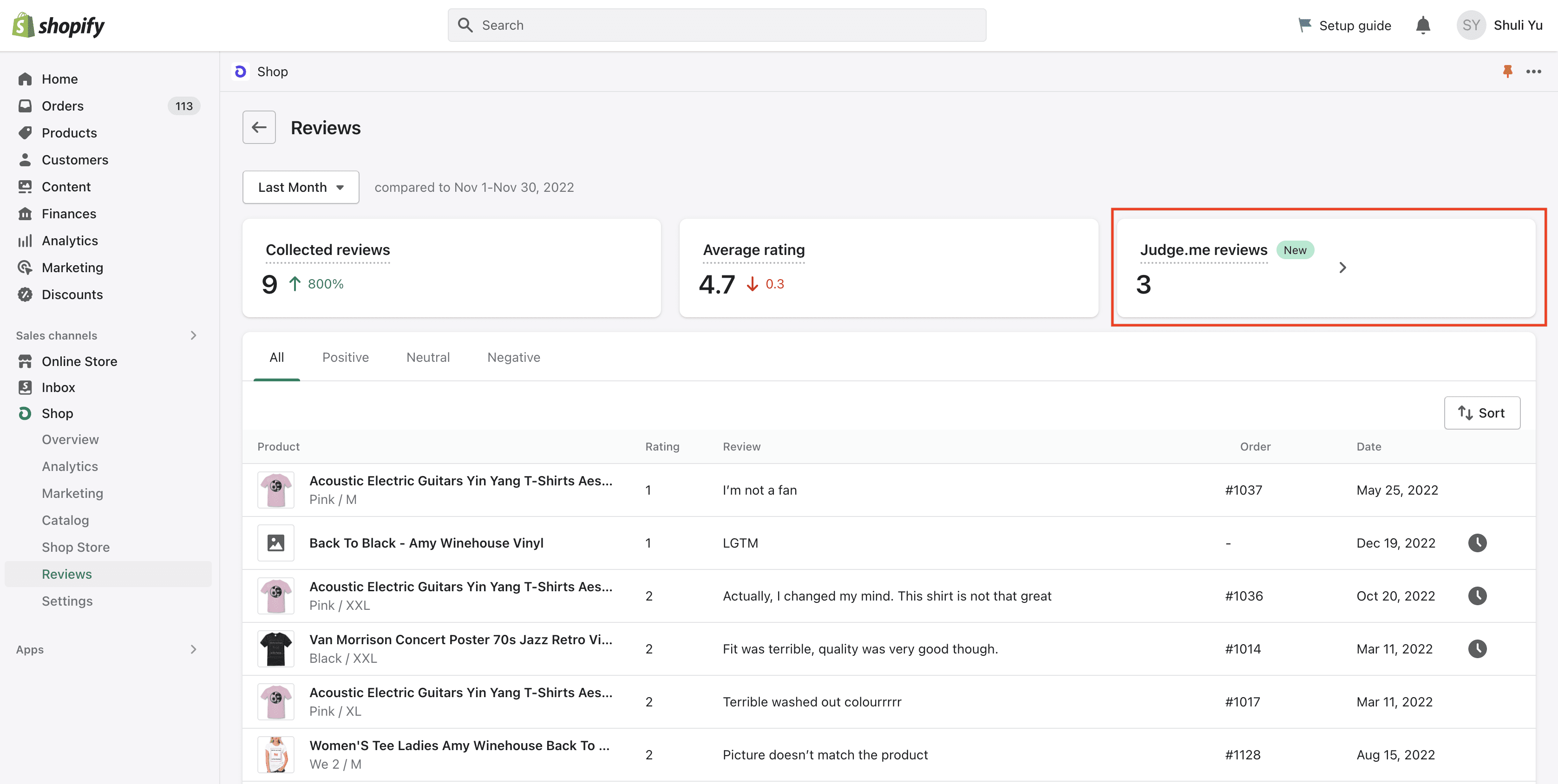
Task: Click the Van Morrison black shirt thumbnail
Action: [x=276, y=648]
